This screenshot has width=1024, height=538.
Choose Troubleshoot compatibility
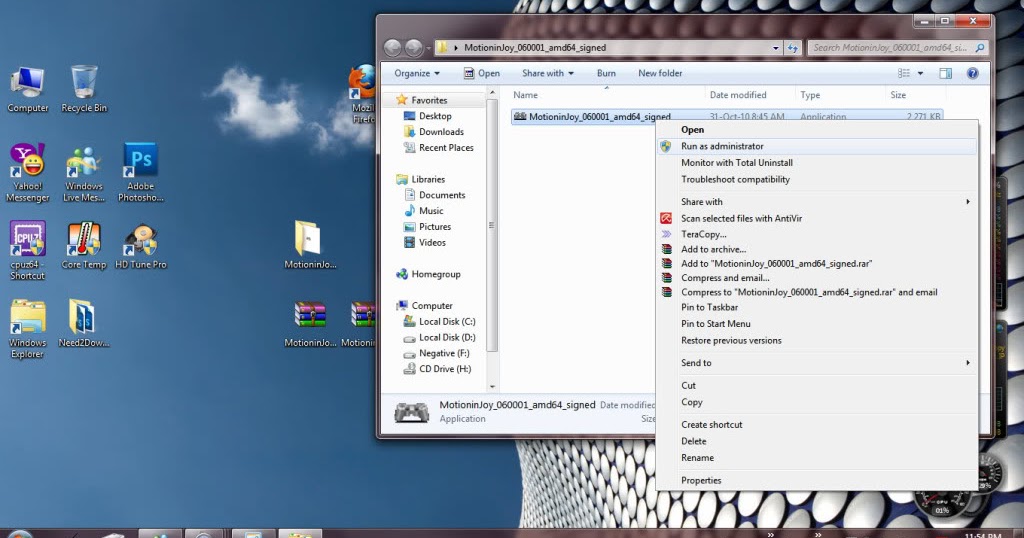(x=818, y=179)
